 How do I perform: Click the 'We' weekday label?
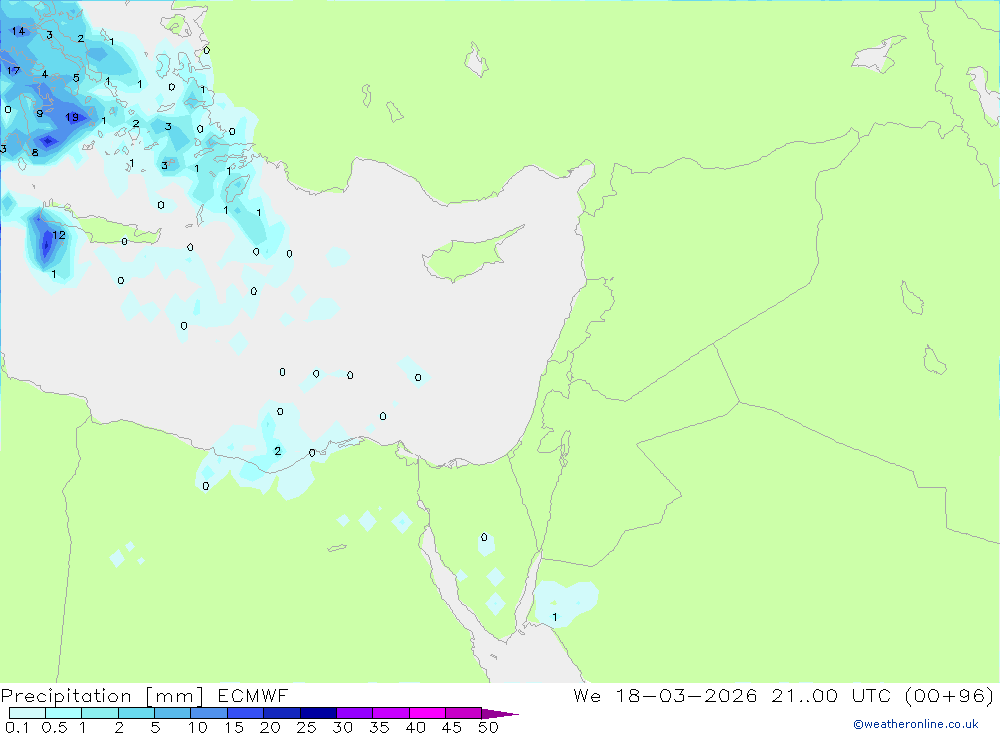[587, 695]
